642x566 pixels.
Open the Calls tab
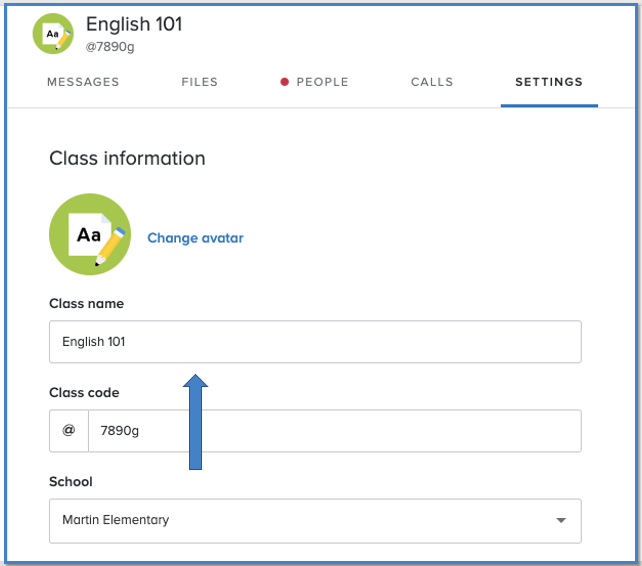tap(432, 82)
